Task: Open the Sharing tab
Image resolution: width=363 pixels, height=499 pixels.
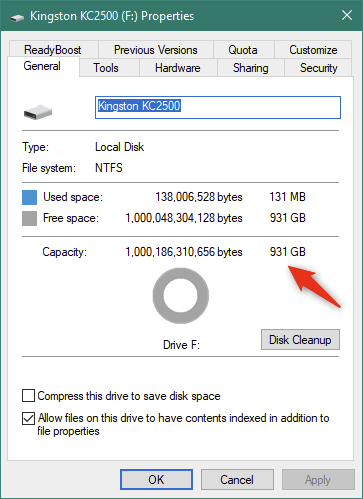Action: [251, 68]
